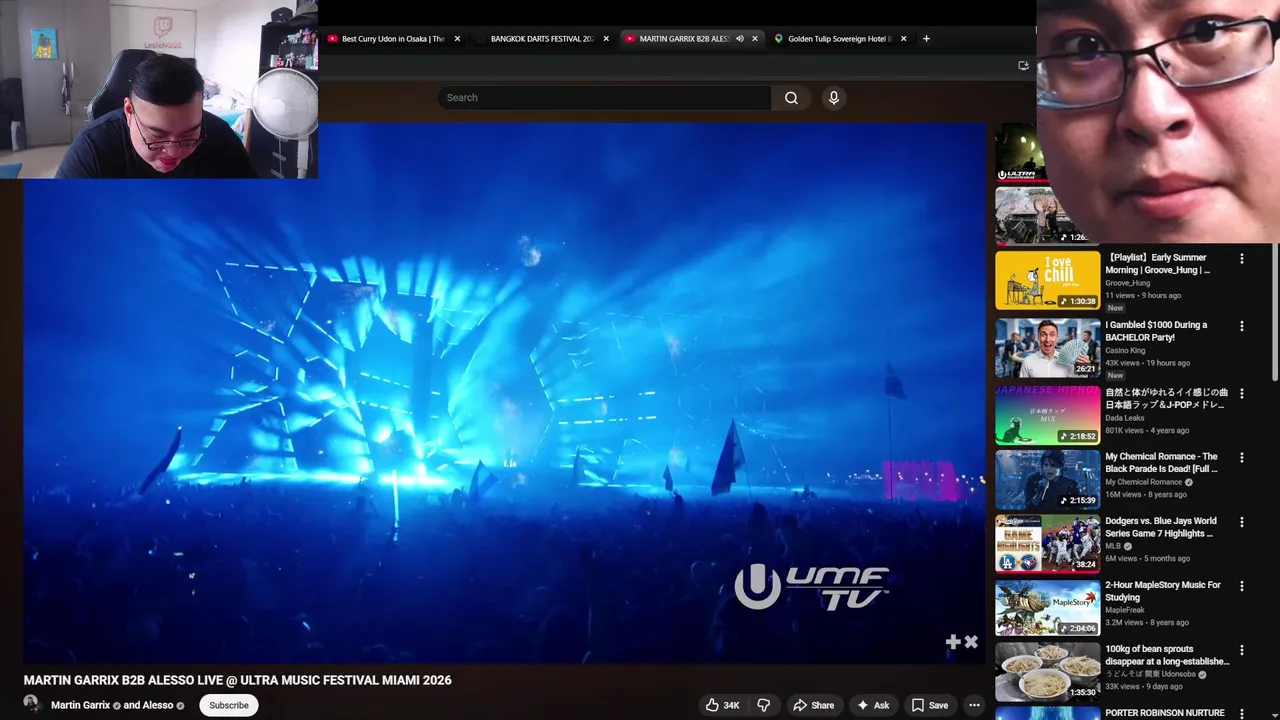Open a new browser tab
Image resolution: width=1280 pixels, height=720 pixels.
click(x=926, y=39)
